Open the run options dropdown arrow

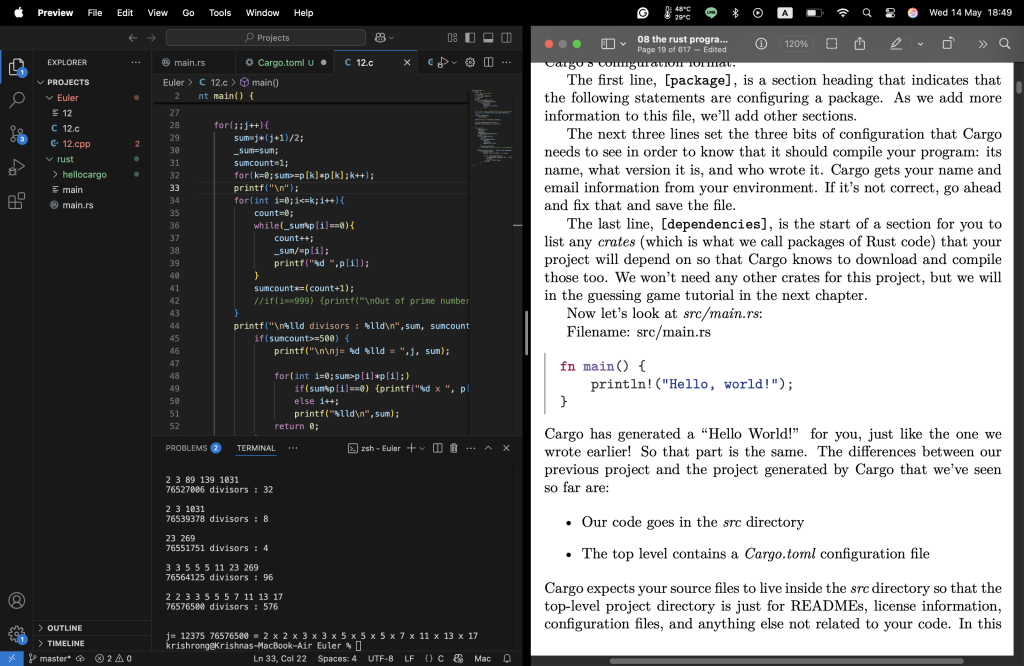[x=454, y=62]
